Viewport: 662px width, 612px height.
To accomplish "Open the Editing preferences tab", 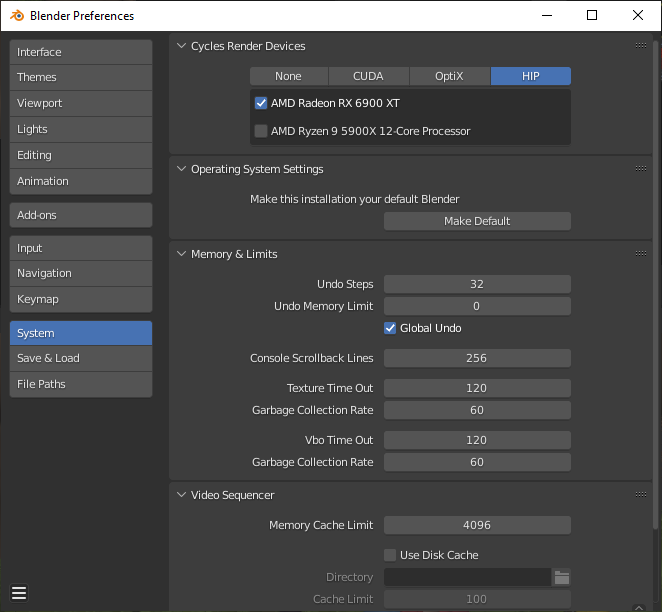I will 81,155.
